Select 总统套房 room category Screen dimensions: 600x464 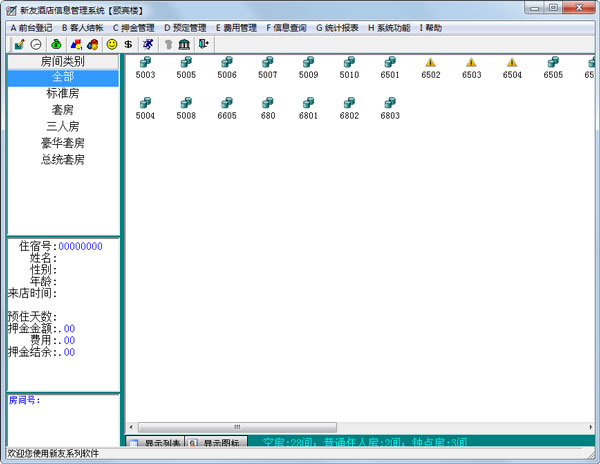(63, 160)
